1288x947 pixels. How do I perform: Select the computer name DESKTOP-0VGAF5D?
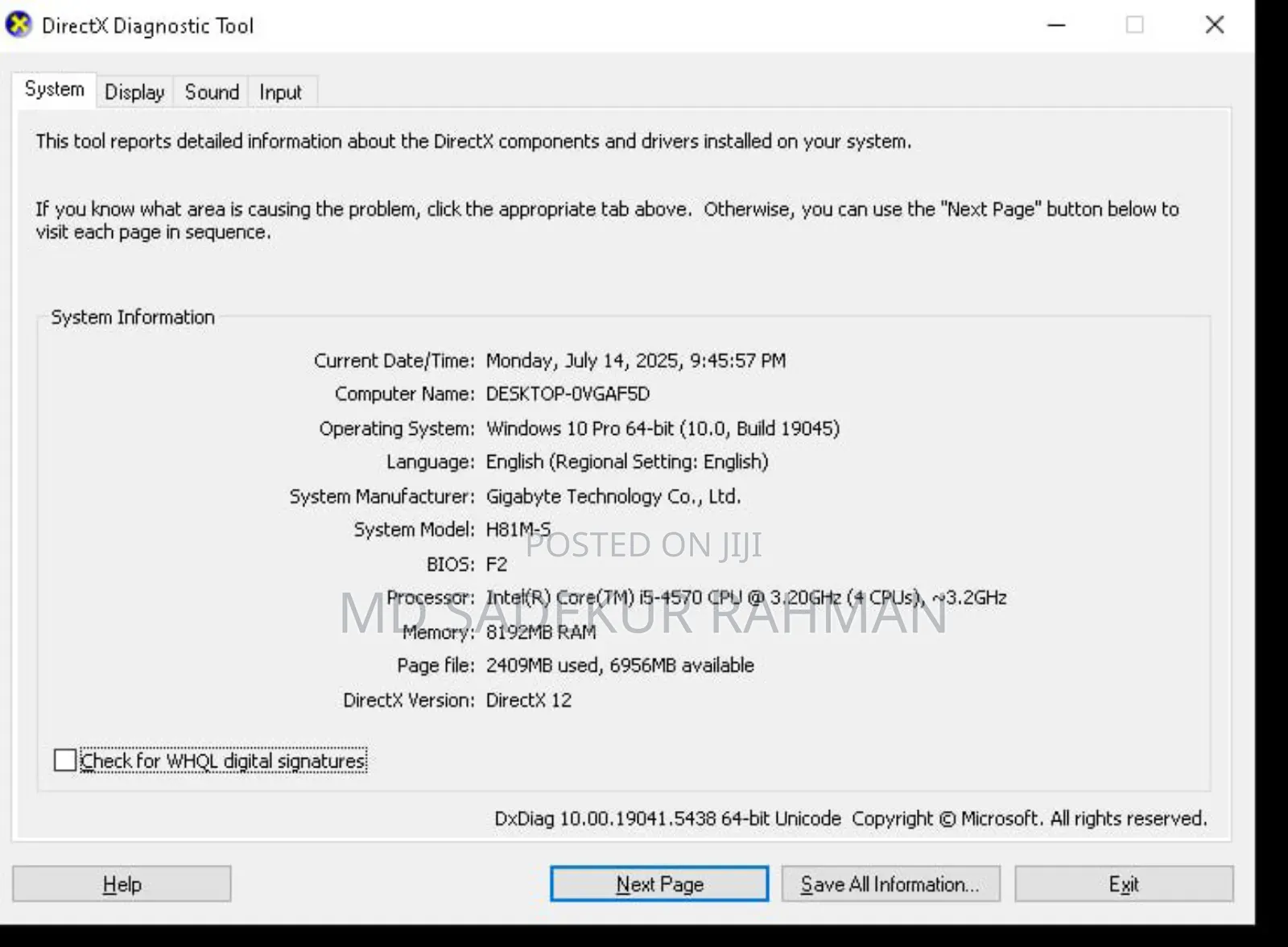coord(568,394)
